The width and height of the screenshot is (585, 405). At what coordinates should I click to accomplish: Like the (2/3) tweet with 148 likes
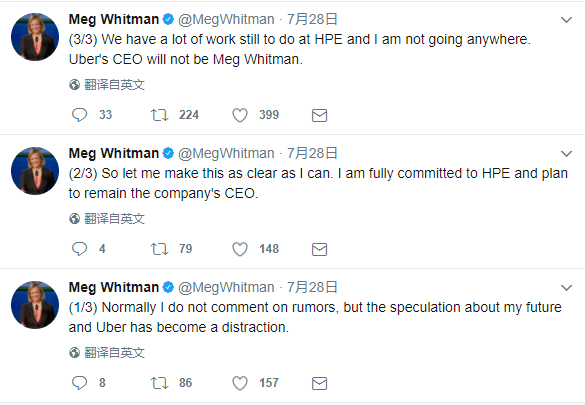(x=240, y=249)
